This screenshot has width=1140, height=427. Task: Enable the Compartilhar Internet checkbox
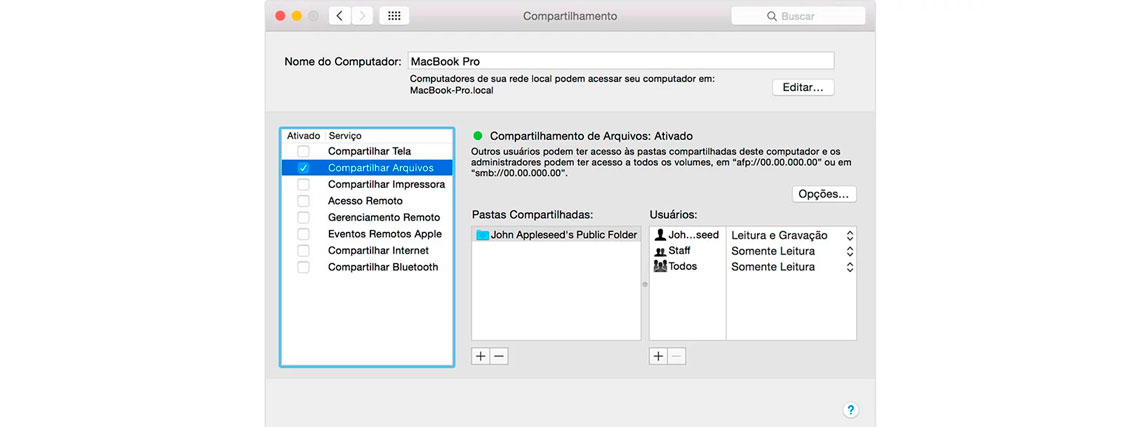pos(303,250)
